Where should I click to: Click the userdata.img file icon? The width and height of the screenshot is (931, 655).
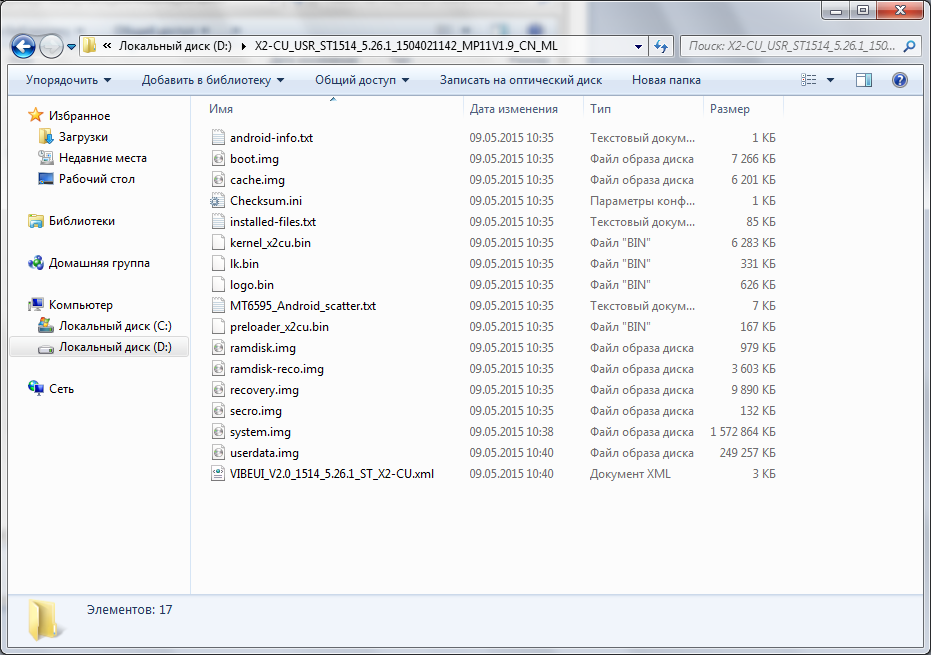coord(218,453)
